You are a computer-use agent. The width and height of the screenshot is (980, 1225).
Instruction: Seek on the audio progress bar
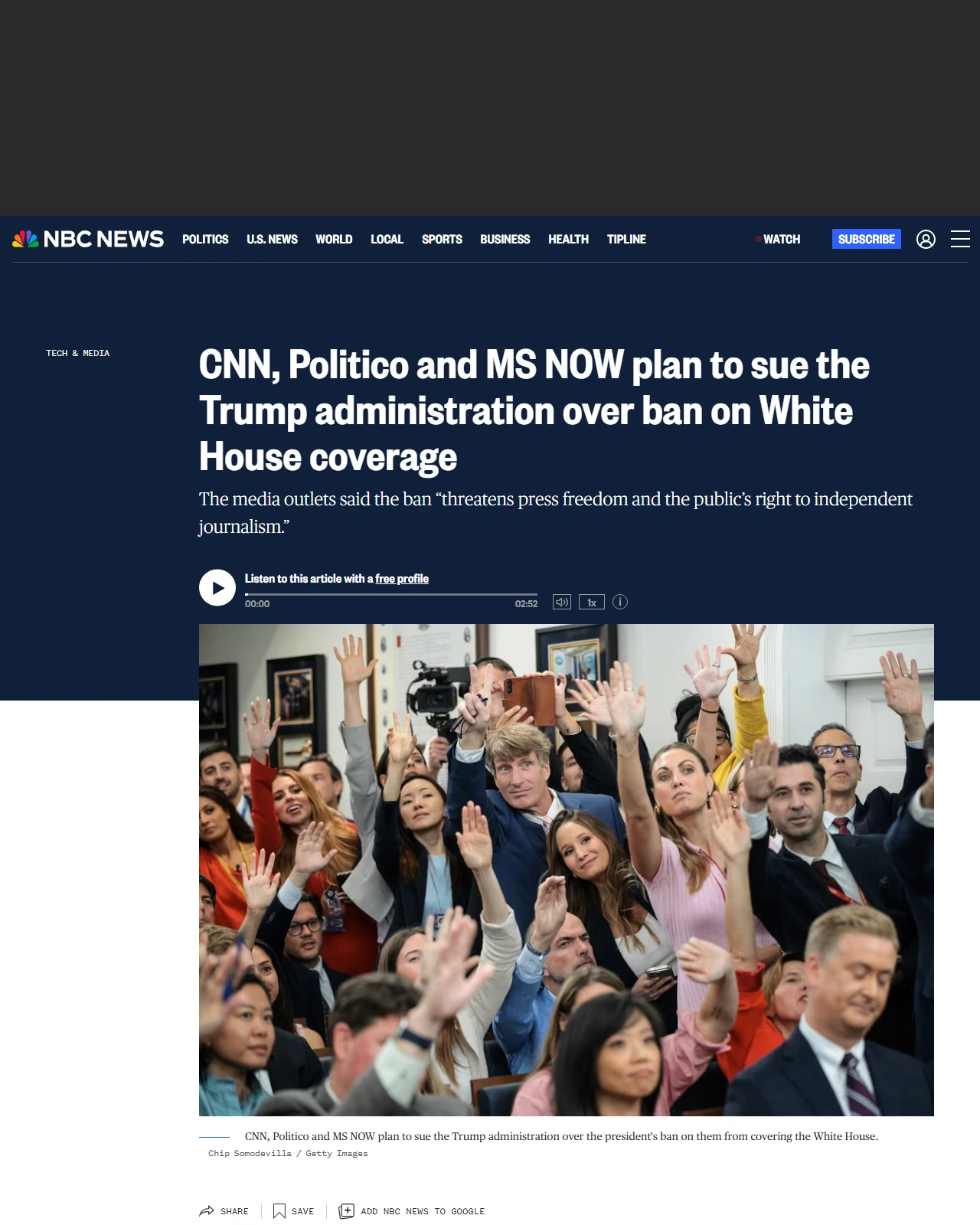click(391, 594)
